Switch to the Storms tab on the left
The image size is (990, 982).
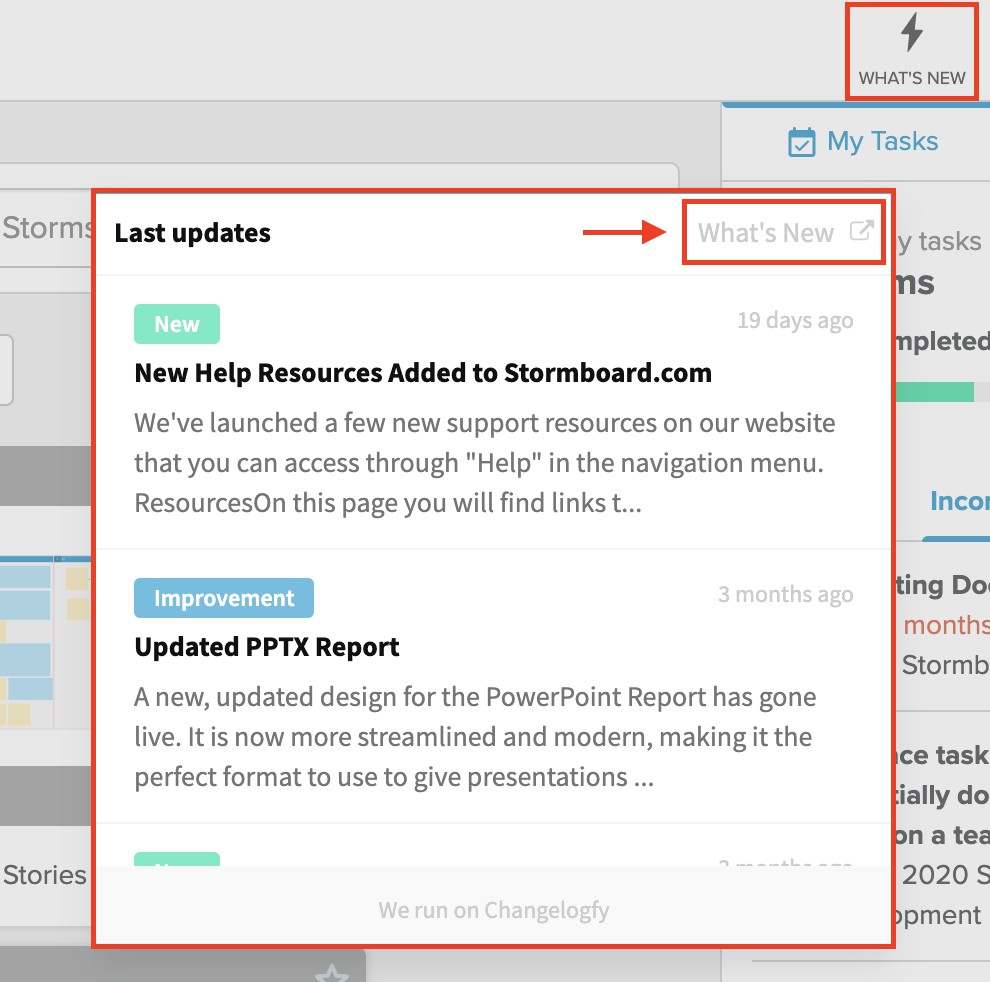pos(47,227)
